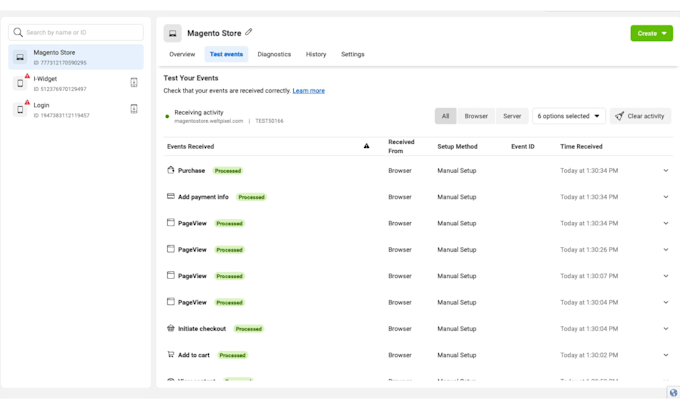Expand the Add payment info event row
Screen dimensions: 680x409
pyautogui.click(x=666, y=197)
